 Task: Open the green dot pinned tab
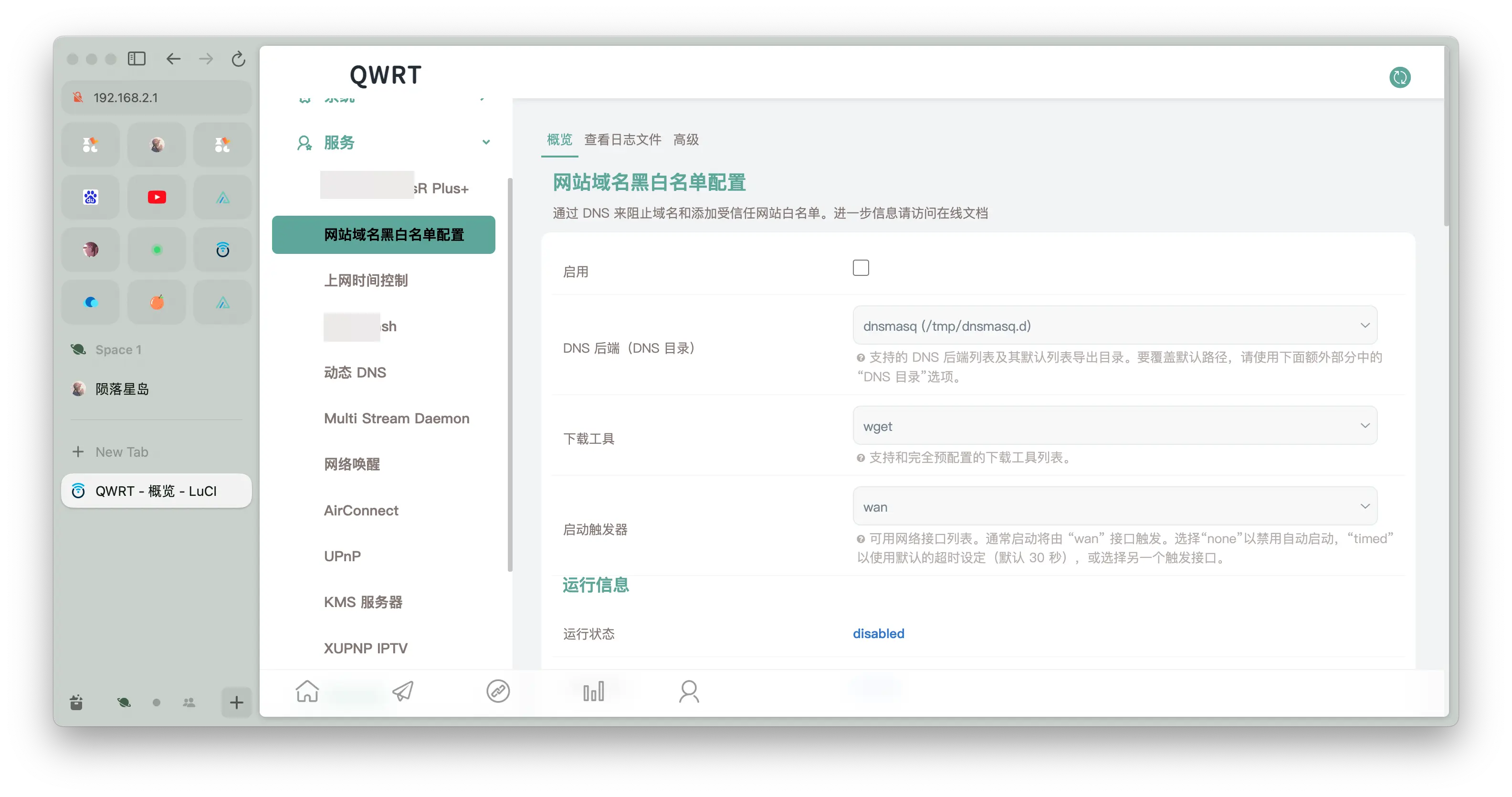click(x=157, y=250)
